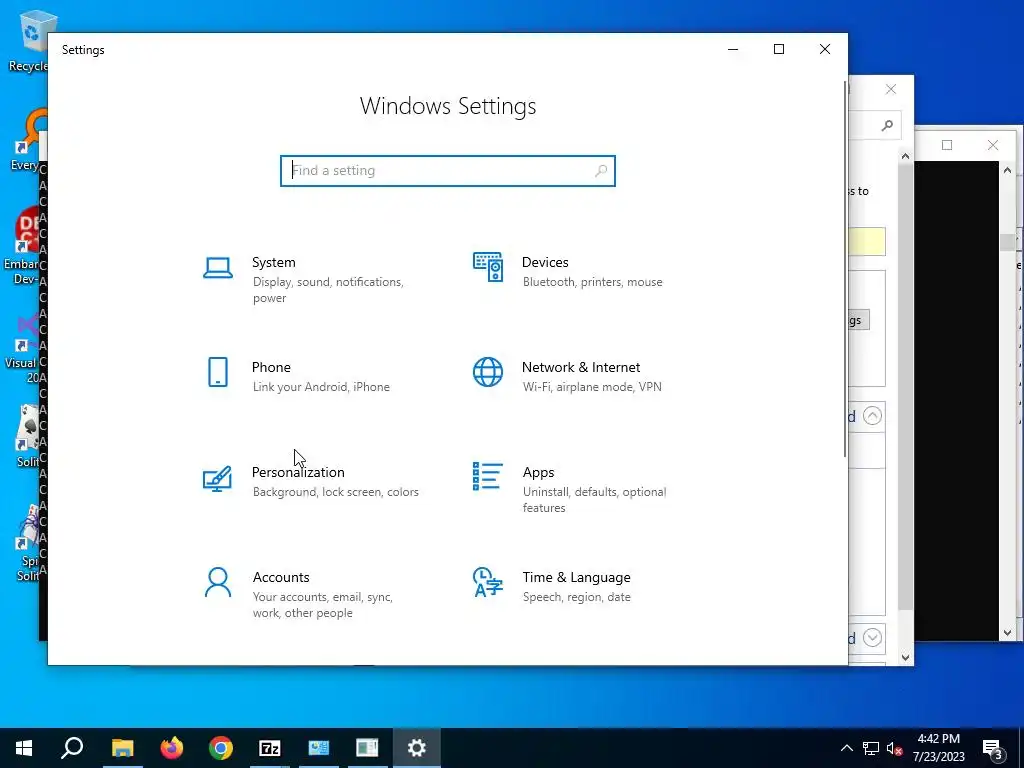The height and width of the screenshot is (768, 1024).
Task: Open Apps settings heading
Action: tap(538, 472)
